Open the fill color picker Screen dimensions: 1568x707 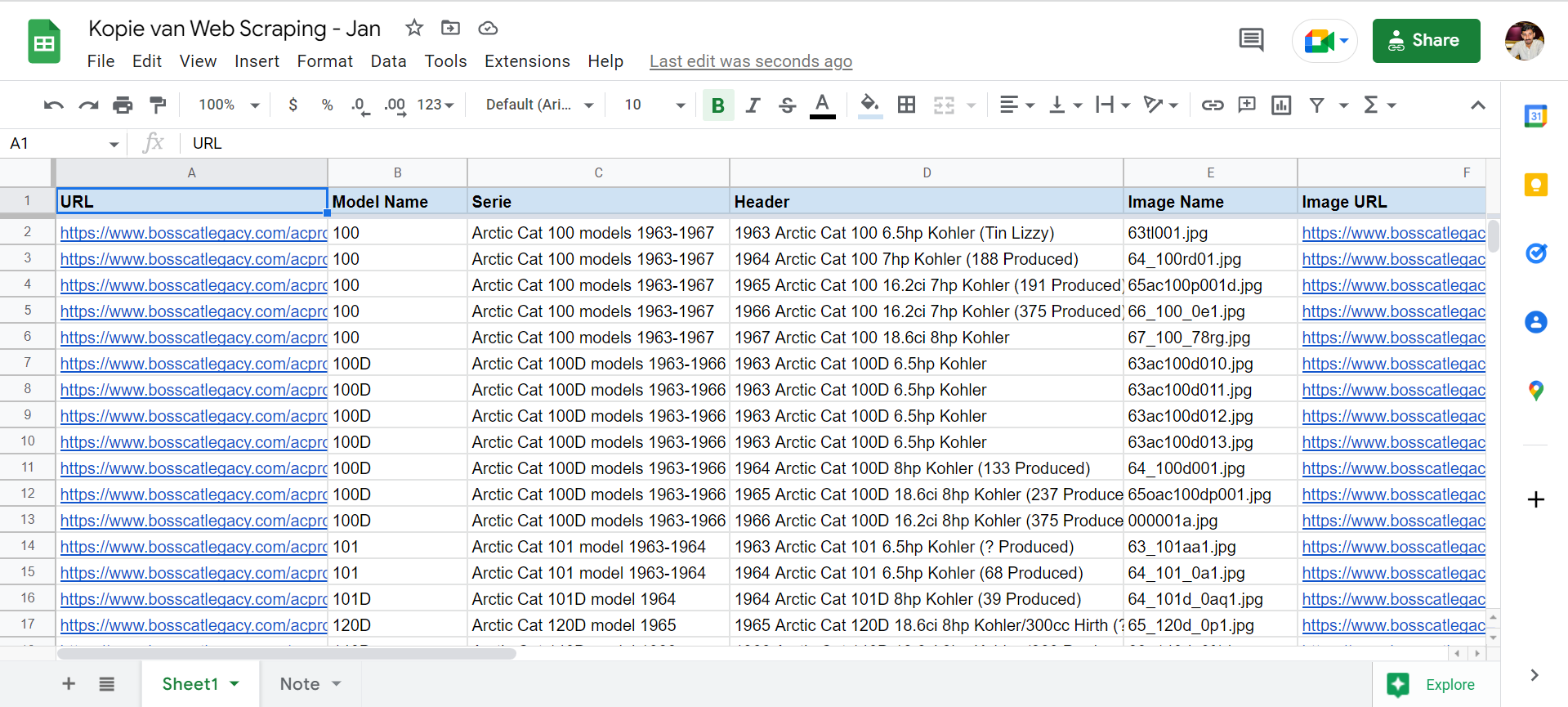click(870, 105)
